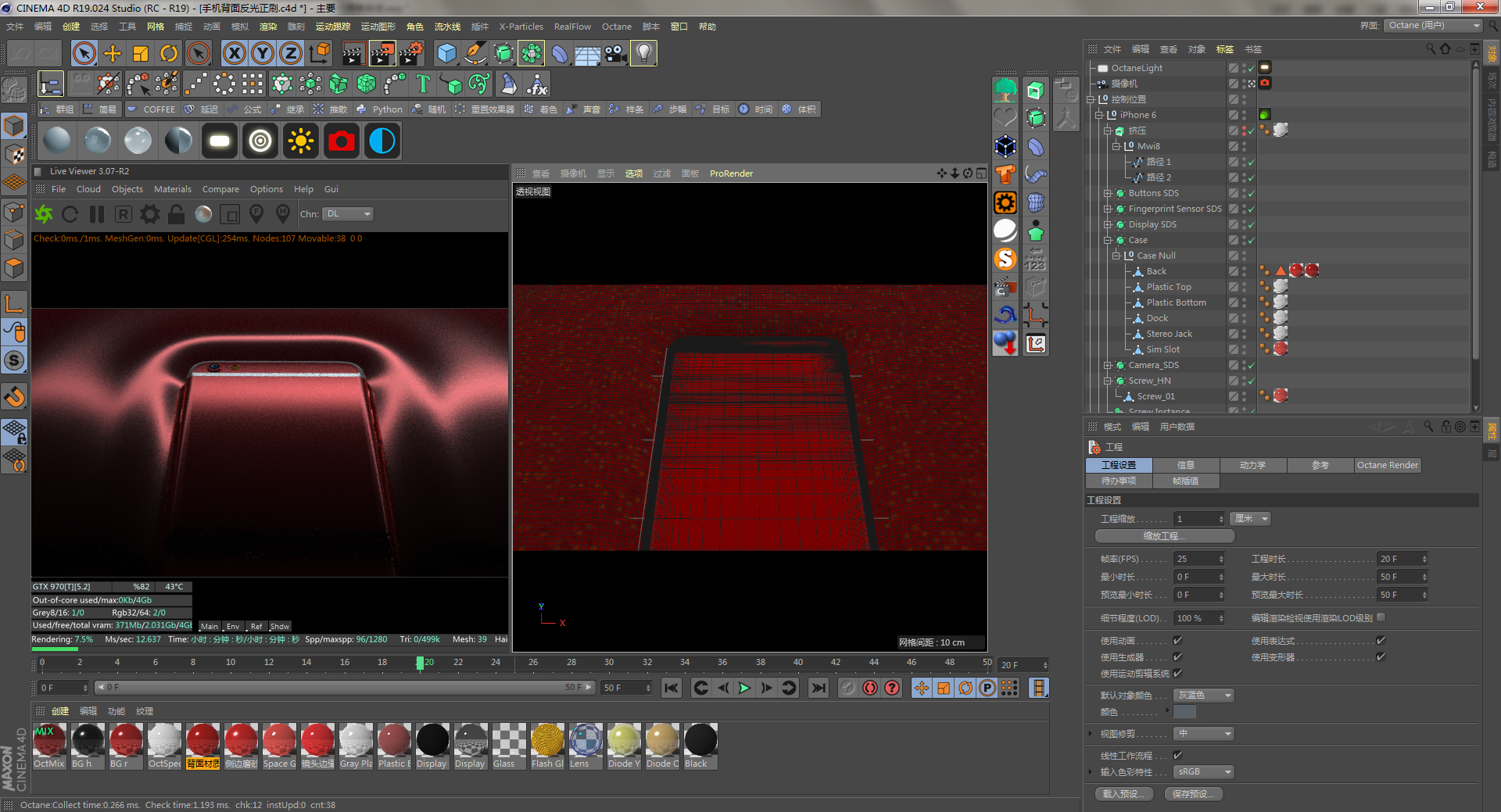
Task: Select the Flash Gl material thumbnail
Action: [x=547, y=746]
